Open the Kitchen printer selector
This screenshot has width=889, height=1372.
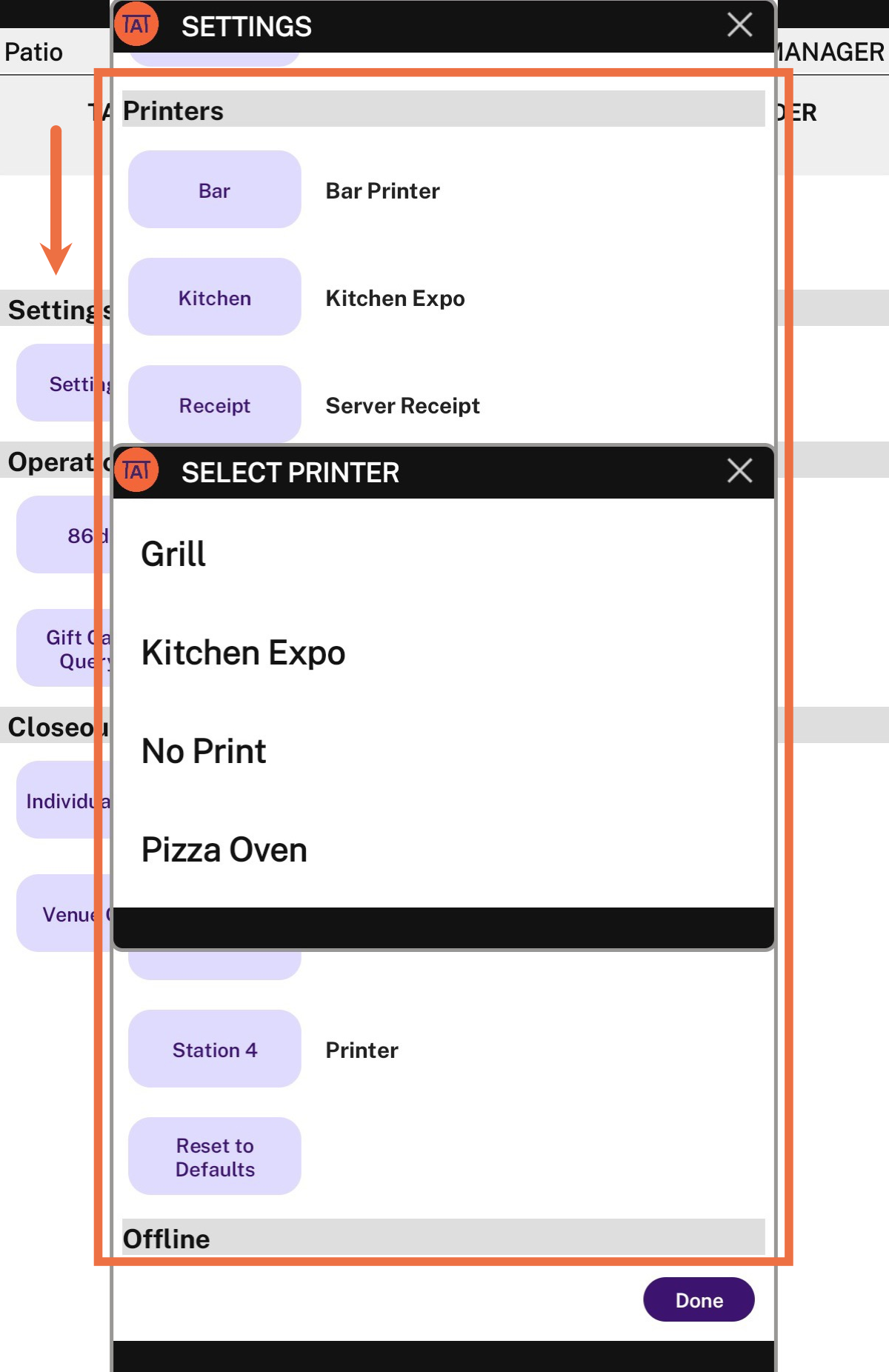[215, 298]
